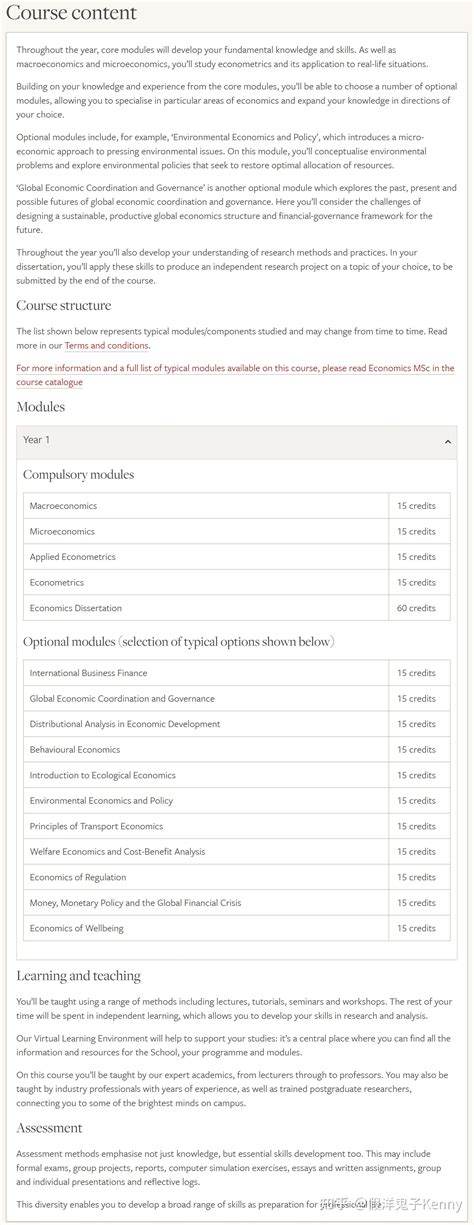474x1225 pixels.
Task: Select the Microeconomics module row
Action: coord(236,532)
